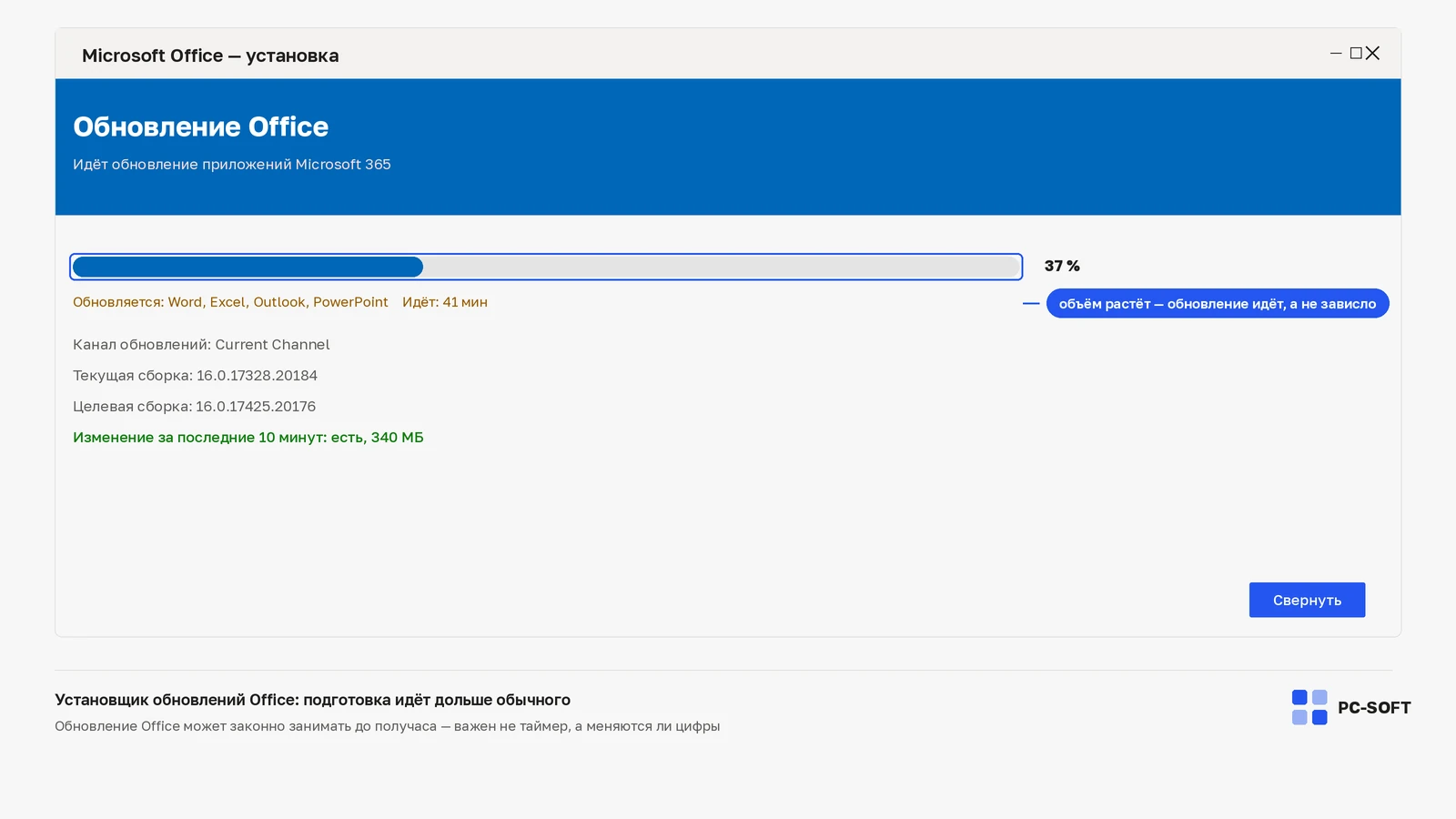Click the PC-SOFT logo icon
This screenshot has height=819, width=1456.
[1309, 707]
